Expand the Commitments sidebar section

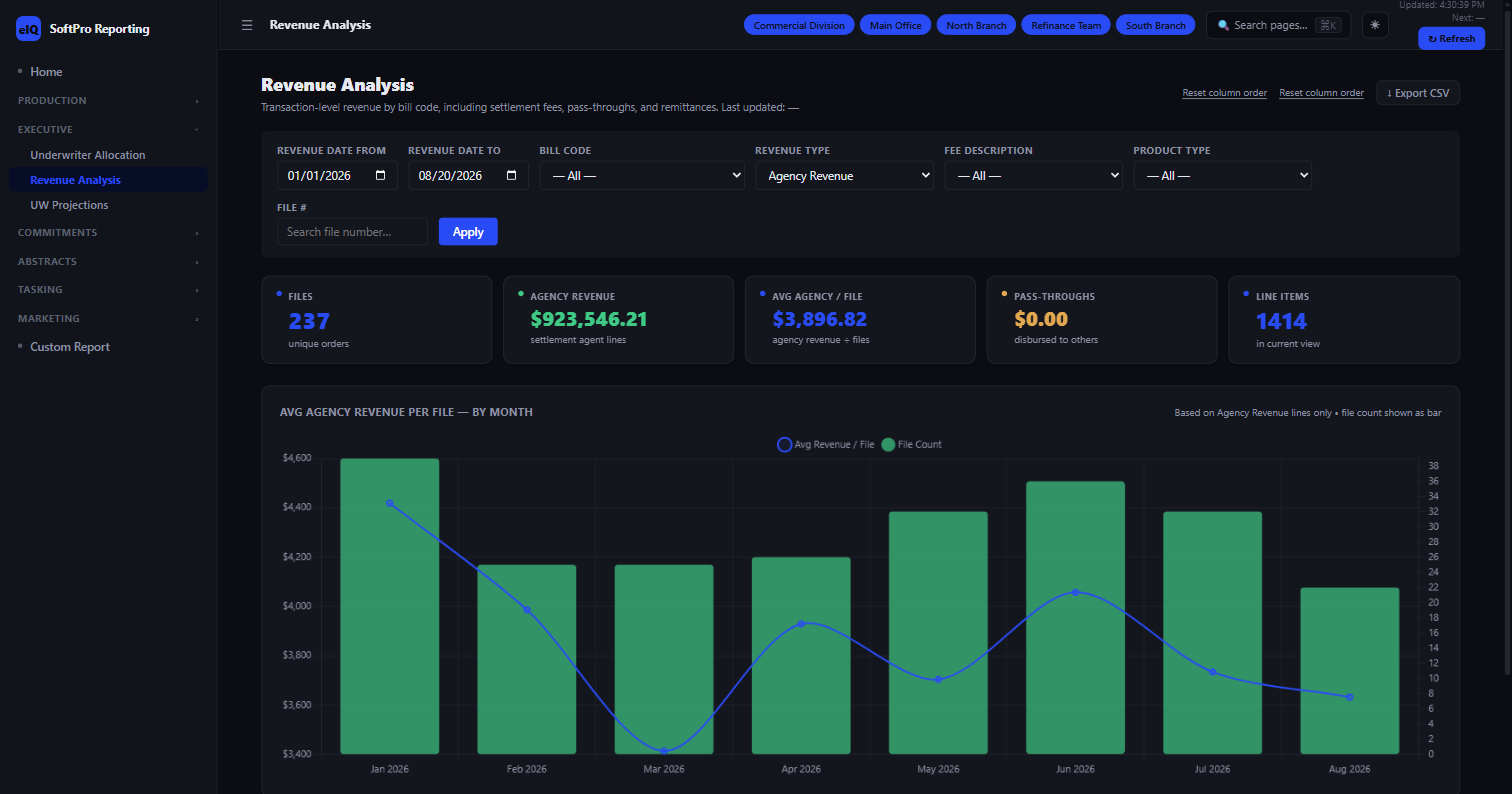click(x=108, y=233)
